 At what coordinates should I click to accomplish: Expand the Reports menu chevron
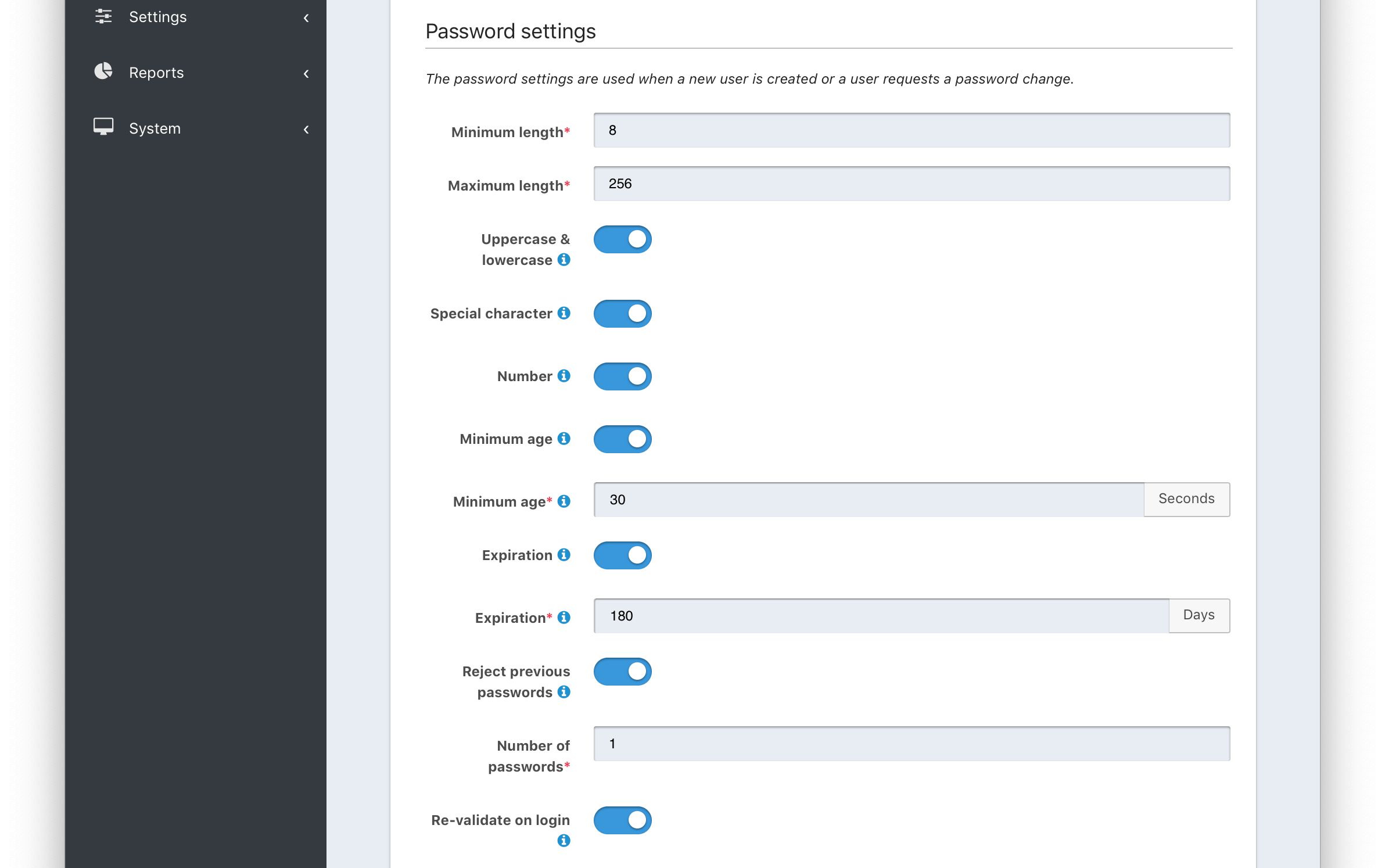[x=306, y=74]
